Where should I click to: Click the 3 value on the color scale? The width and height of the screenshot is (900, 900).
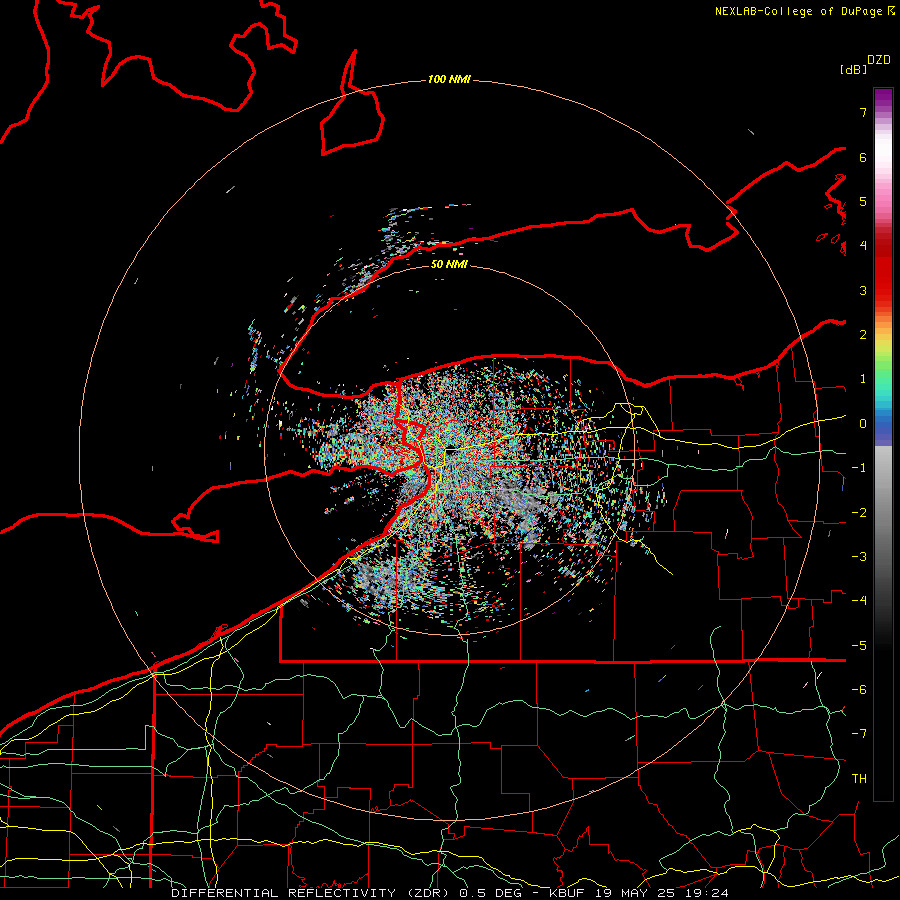tap(863, 290)
